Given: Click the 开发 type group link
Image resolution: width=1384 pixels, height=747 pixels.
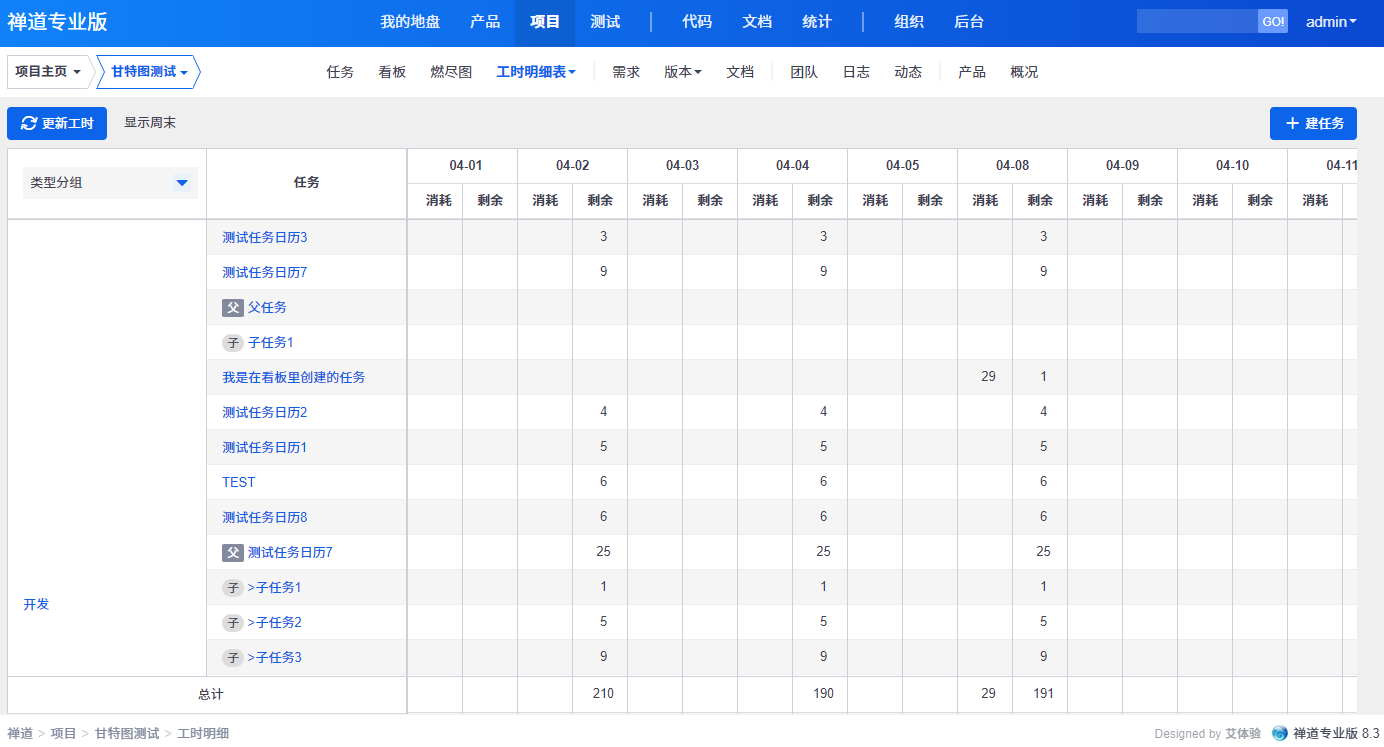Looking at the screenshot, I should coord(36,604).
